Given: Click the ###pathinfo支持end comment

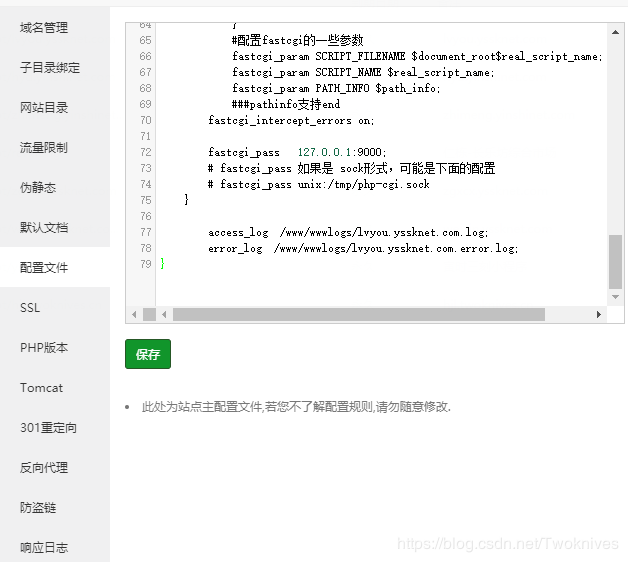Looking at the screenshot, I should [286, 104].
